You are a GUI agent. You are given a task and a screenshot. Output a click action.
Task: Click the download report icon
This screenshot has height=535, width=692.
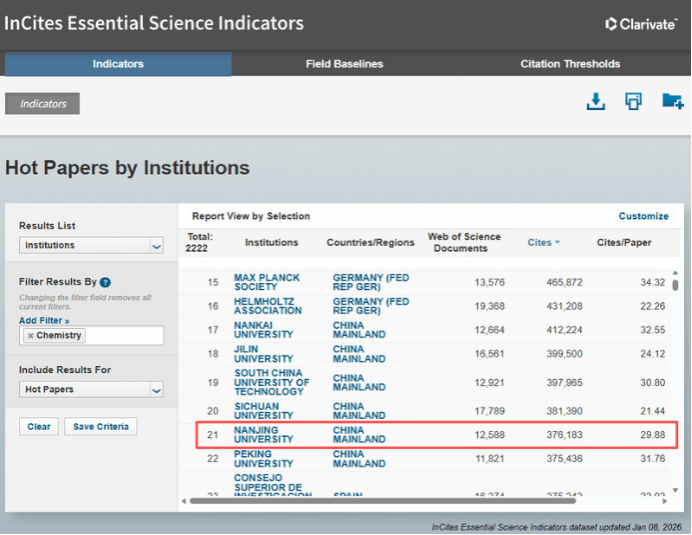point(596,102)
